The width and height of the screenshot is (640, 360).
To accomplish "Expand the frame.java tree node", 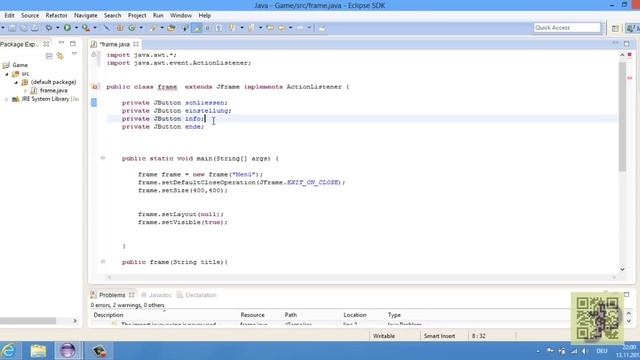I will [25, 91].
